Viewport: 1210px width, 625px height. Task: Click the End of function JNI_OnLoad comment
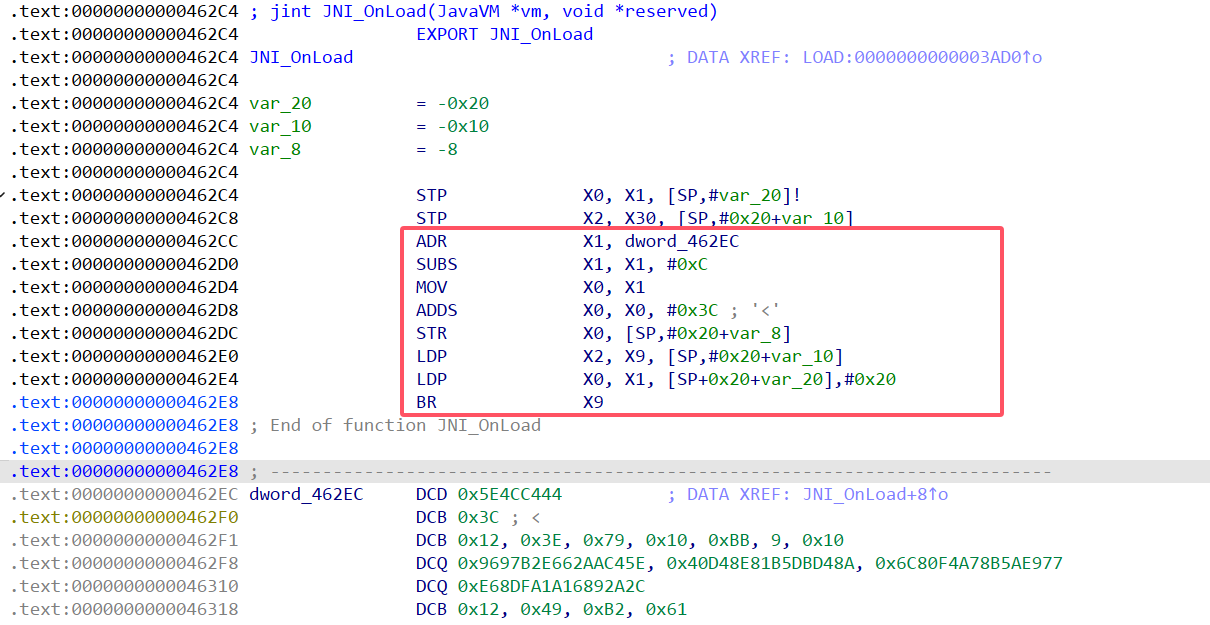point(395,425)
